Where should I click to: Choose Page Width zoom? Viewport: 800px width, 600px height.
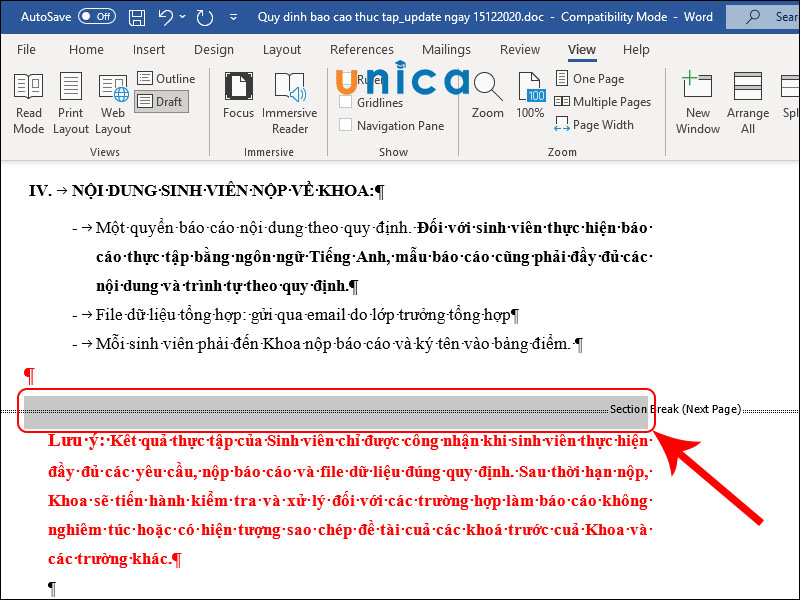tap(594, 125)
